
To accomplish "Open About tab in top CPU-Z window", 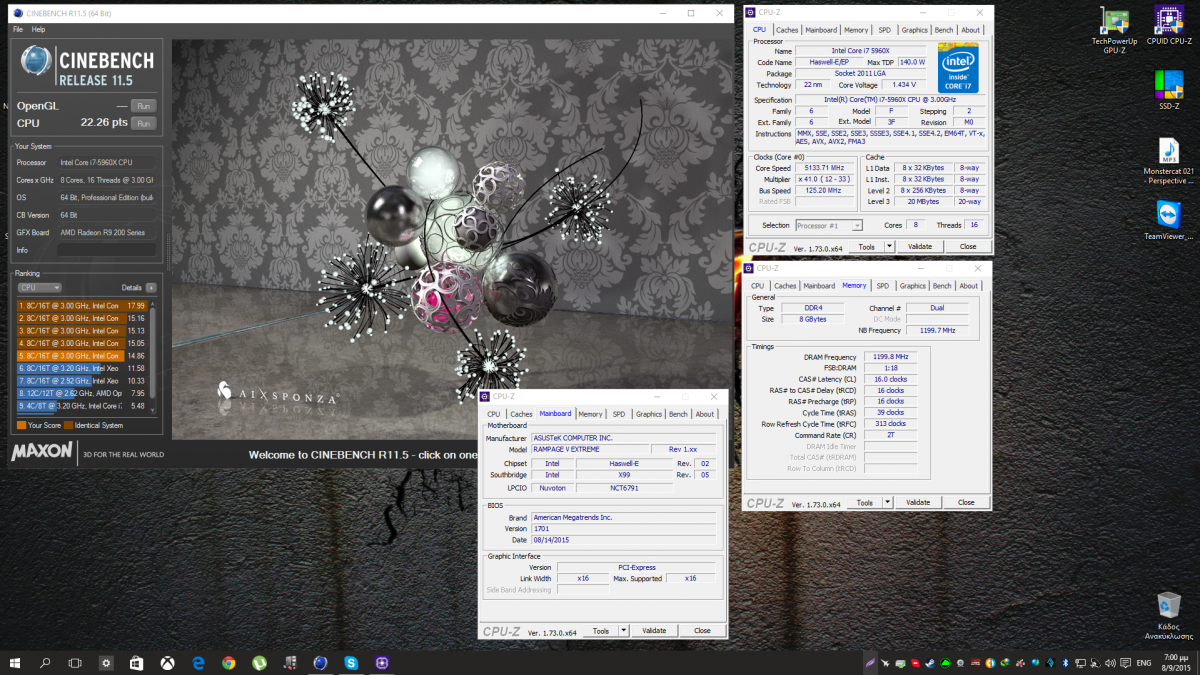I will pos(970,30).
